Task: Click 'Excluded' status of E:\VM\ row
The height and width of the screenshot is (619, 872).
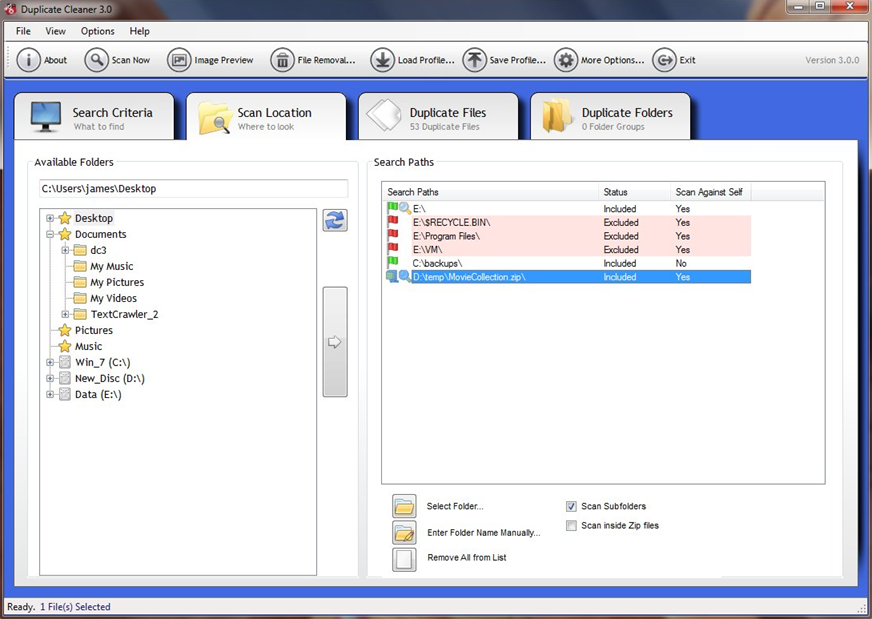Action: pyautogui.click(x=621, y=250)
